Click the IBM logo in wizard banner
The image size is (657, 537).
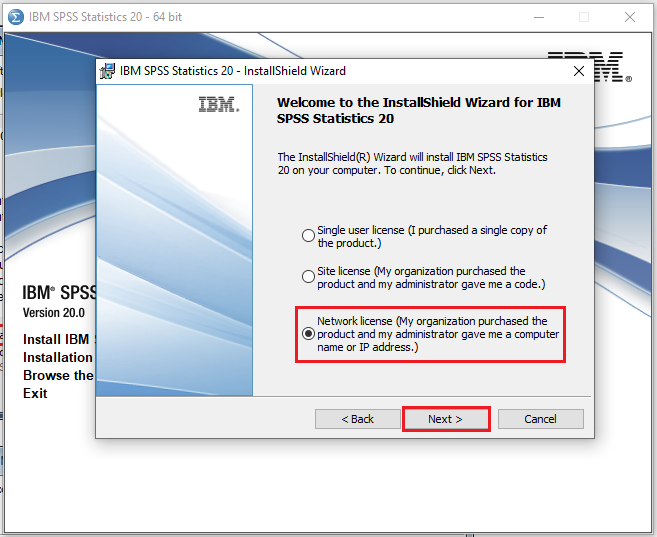click(218, 104)
